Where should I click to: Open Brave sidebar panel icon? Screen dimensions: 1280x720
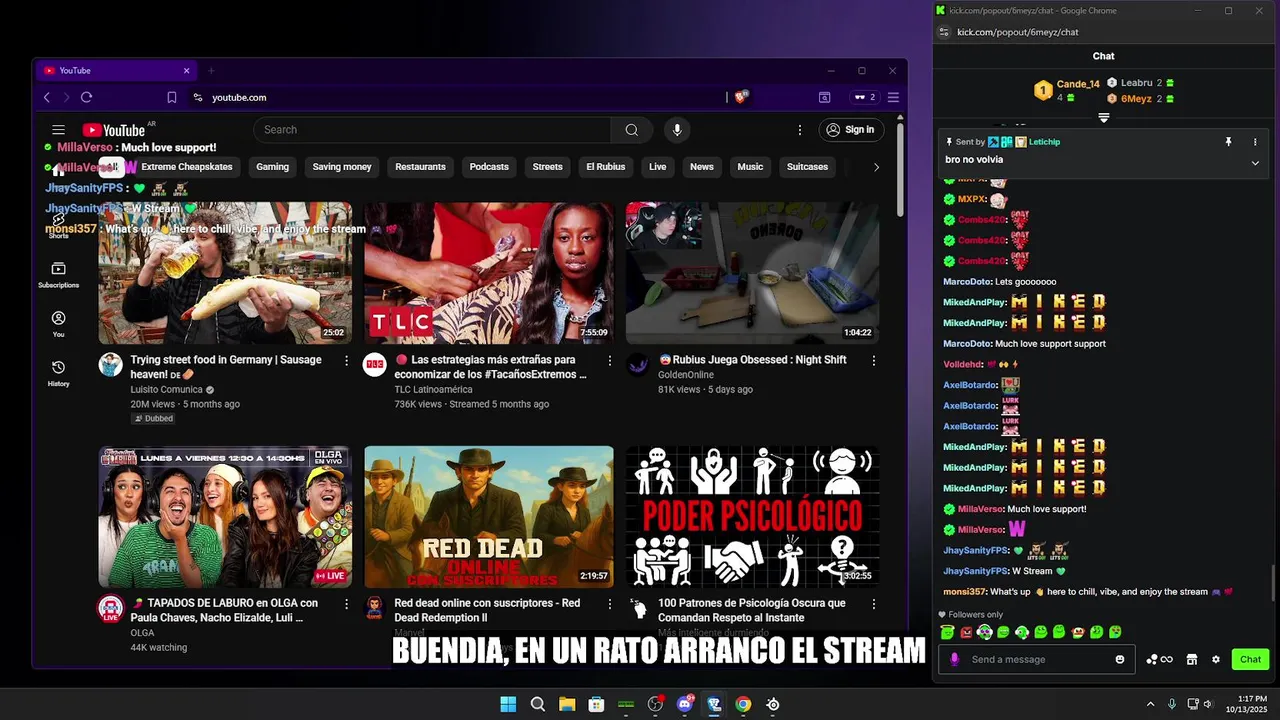pyautogui.click(x=825, y=97)
